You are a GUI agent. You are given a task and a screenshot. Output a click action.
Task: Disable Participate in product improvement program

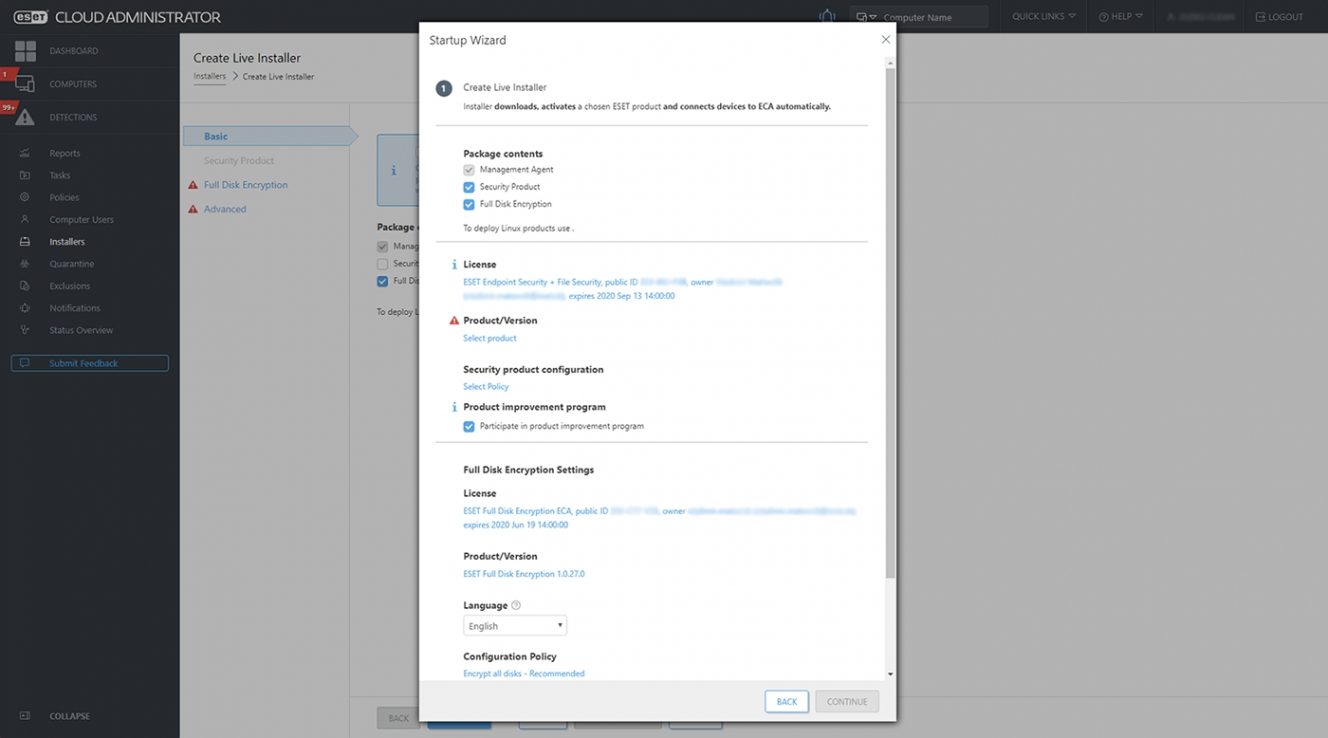click(x=469, y=426)
